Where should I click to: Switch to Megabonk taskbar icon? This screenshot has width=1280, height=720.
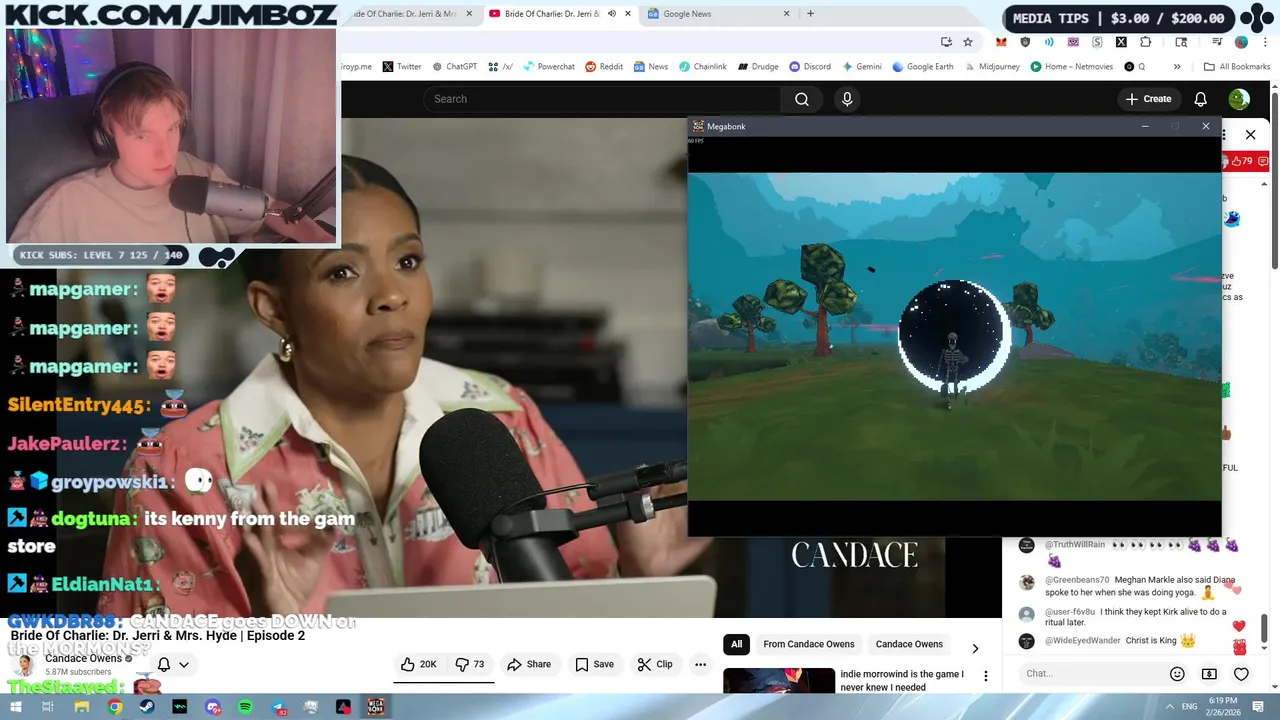coord(376,707)
